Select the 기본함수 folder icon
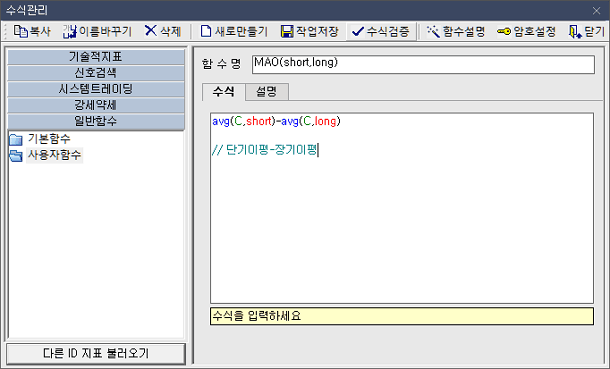 (x=16, y=139)
